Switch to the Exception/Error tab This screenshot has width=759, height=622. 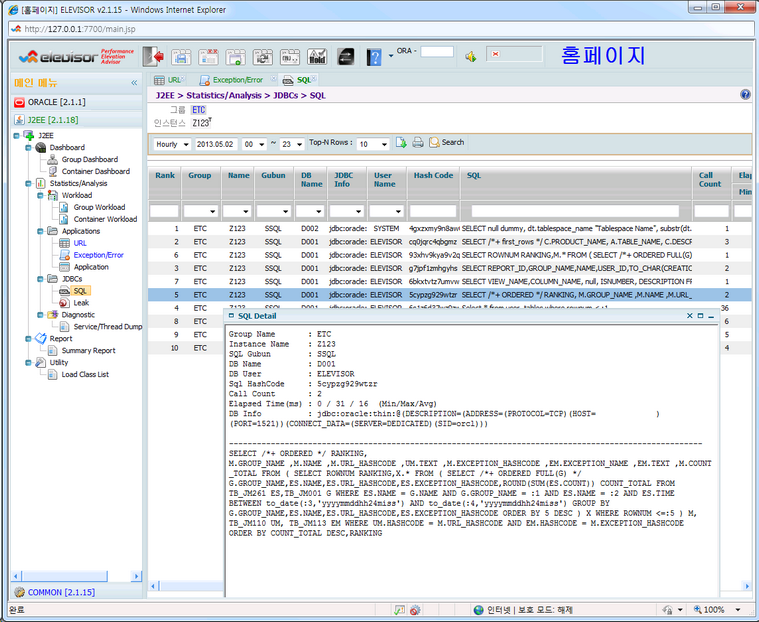(238, 80)
